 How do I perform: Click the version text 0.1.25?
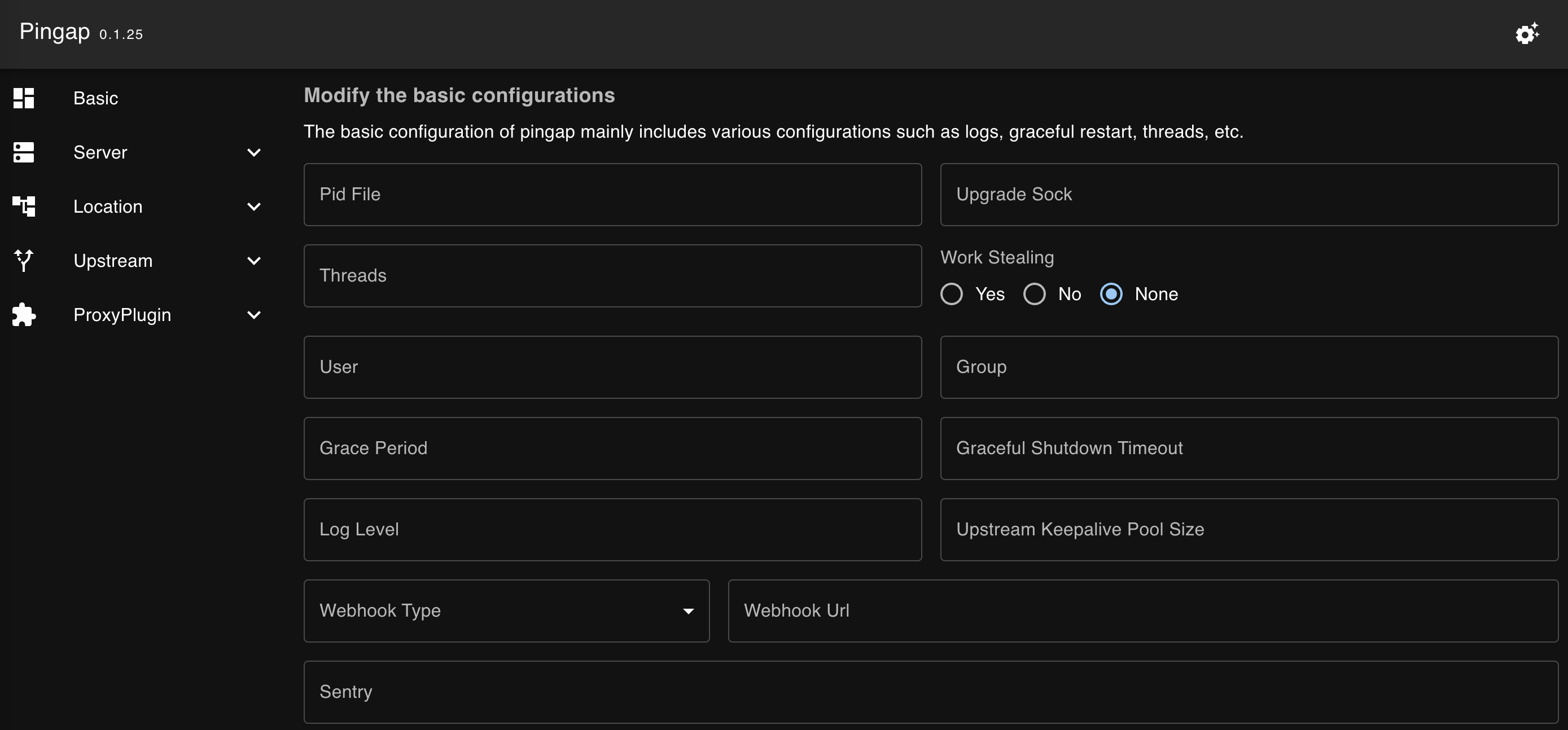(121, 34)
